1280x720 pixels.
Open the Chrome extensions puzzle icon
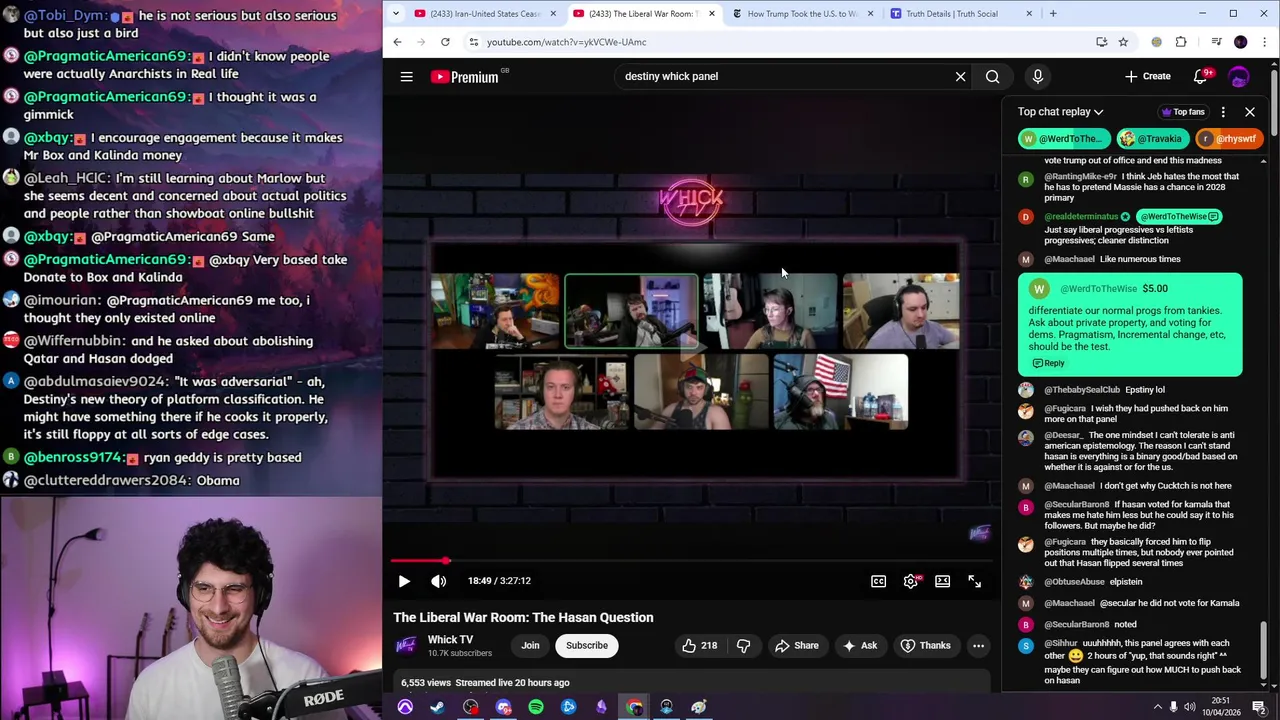point(1181,42)
